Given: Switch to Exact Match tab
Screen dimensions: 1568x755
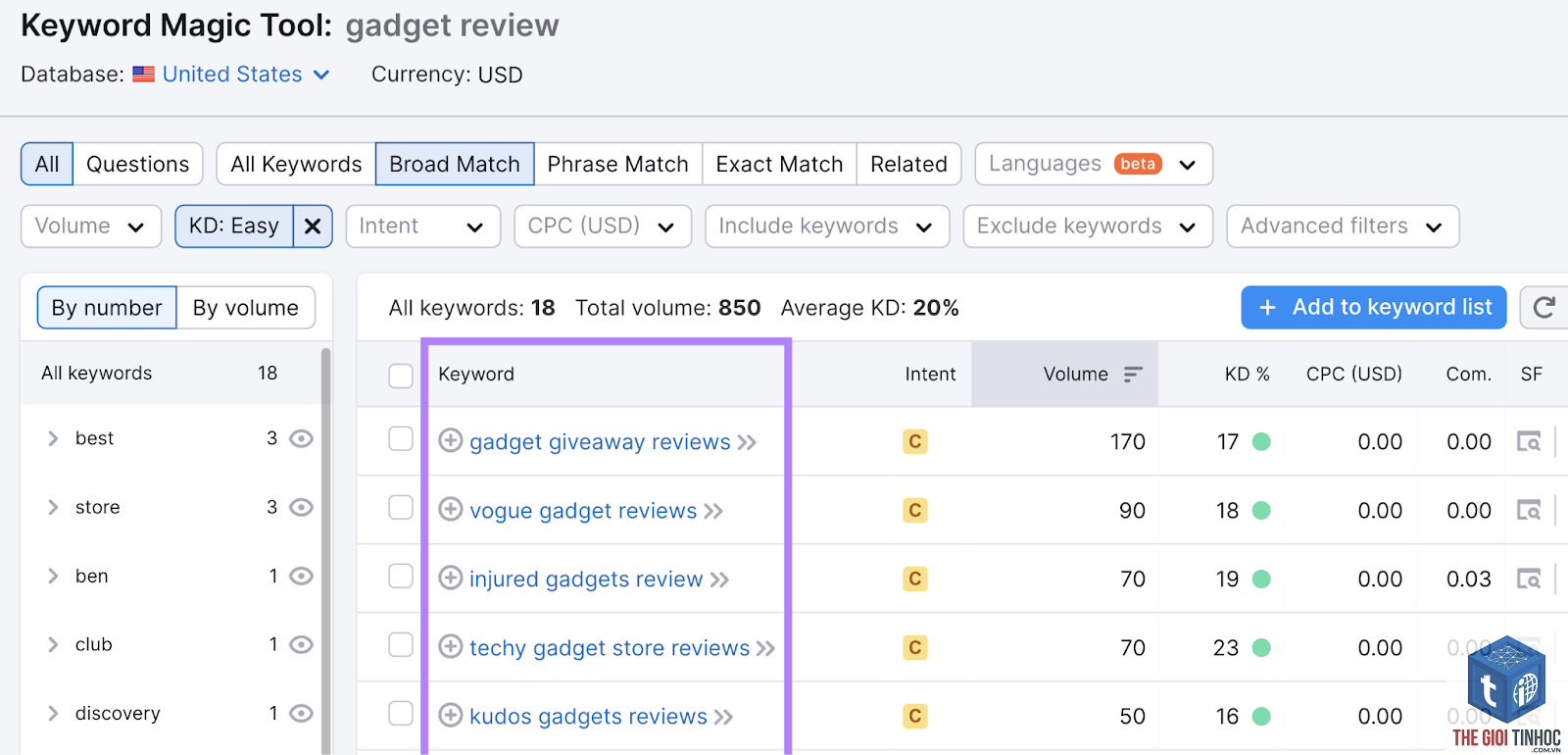Looking at the screenshot, I should click(780, 164).
